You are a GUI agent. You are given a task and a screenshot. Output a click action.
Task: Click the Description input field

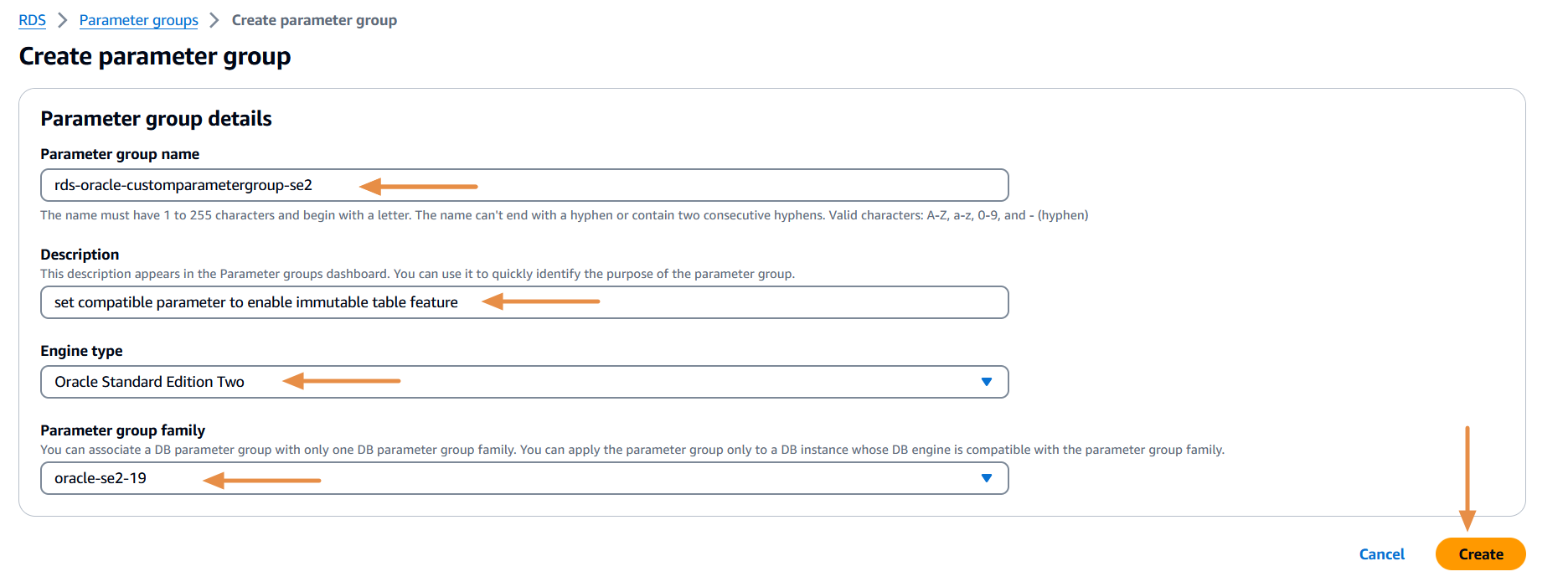524,302
